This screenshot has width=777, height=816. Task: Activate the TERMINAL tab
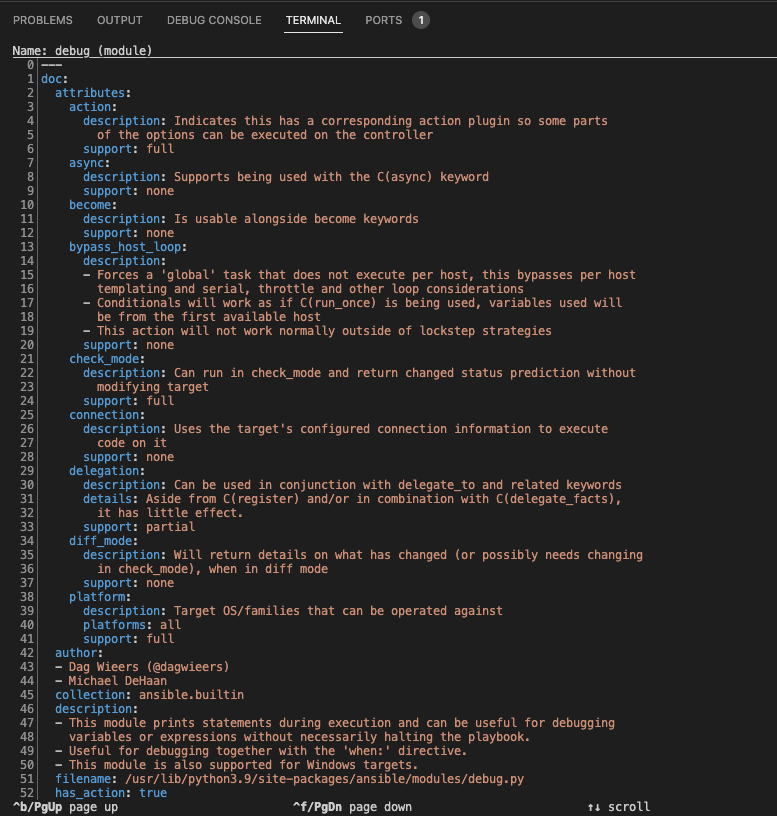coord(313,20)
